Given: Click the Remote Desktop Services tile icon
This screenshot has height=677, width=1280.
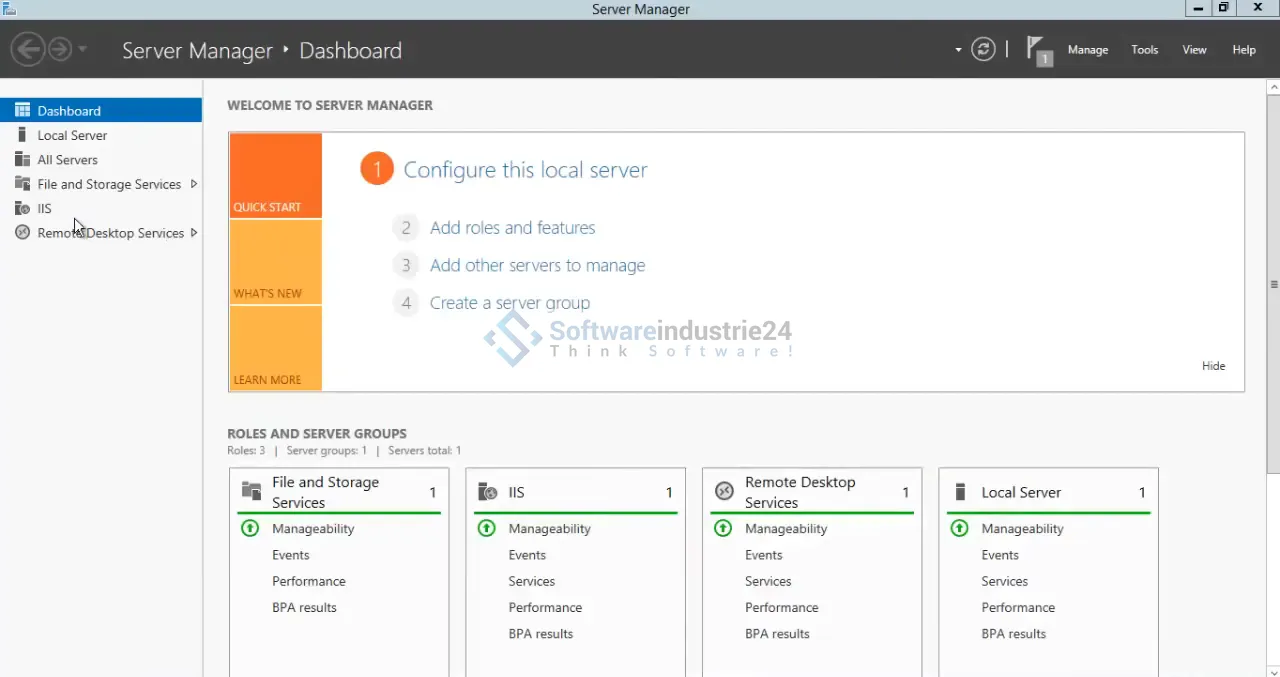Looking at the screenshot, I should [724, 492].
